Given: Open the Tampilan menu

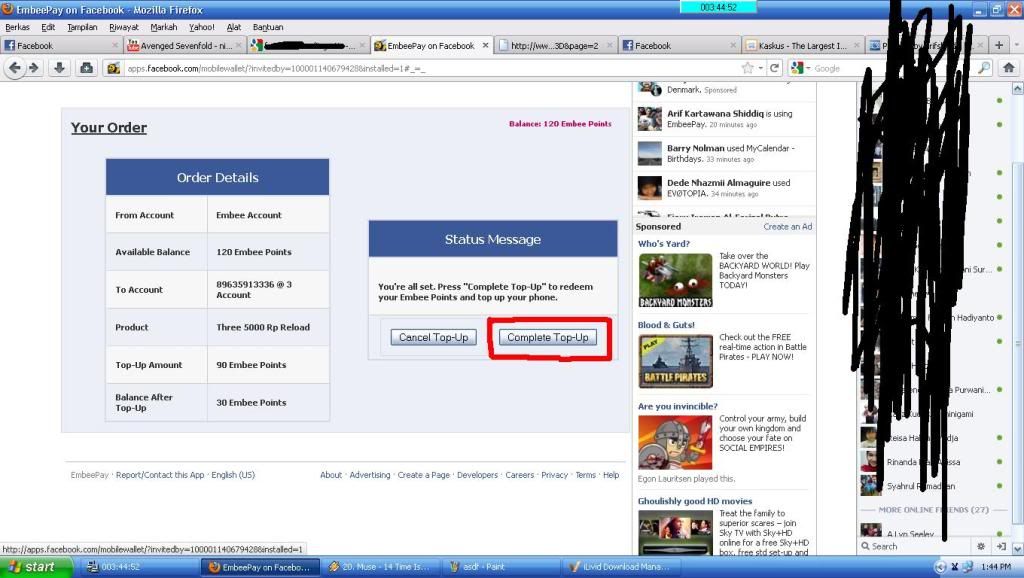Looking at the screenshot, I should coord(82,27).
